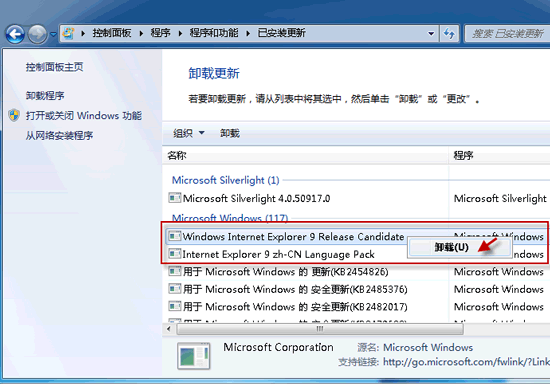Click icon of KB2485376 update row

pyautogui.click(x=174, y=289)
